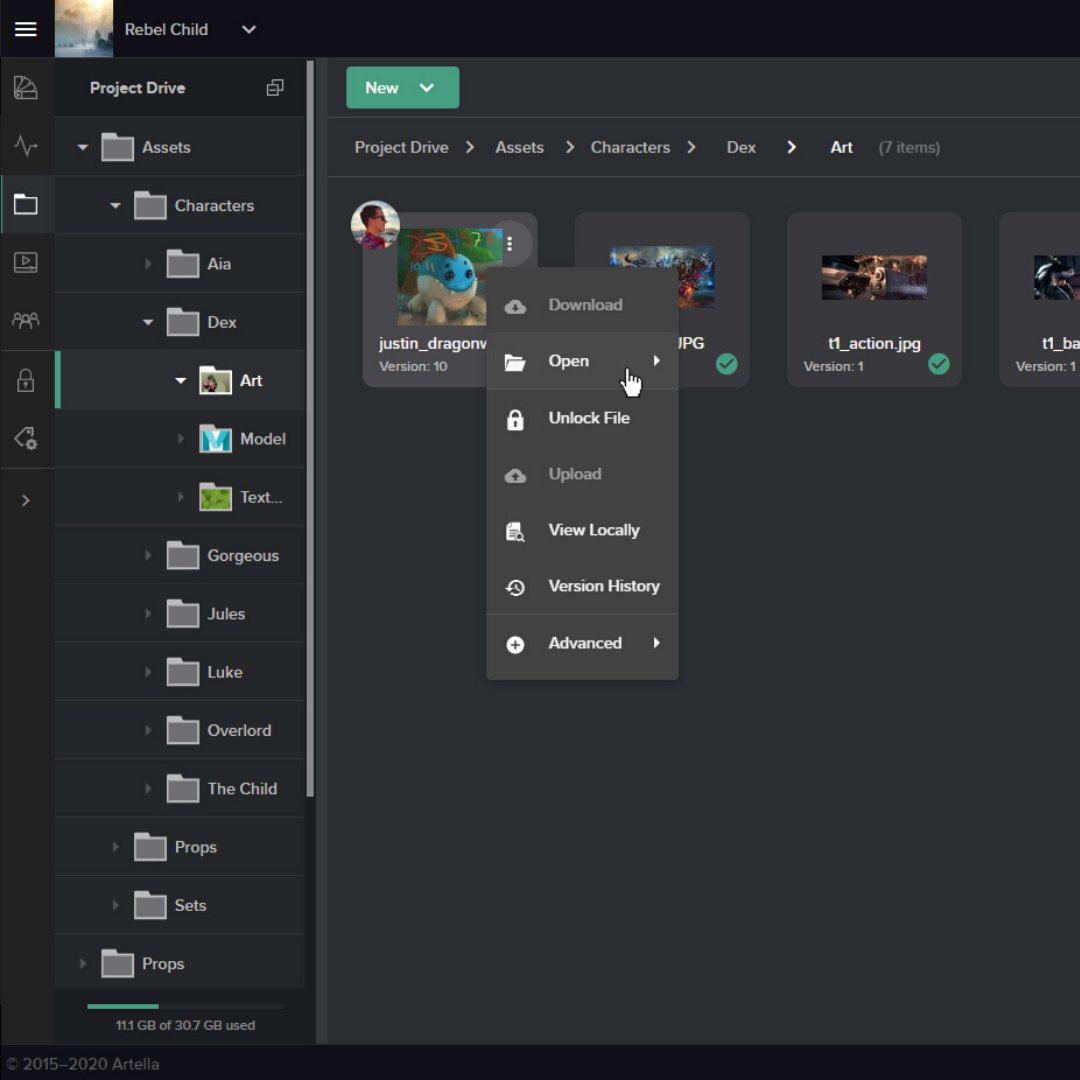
Task: Open the tag settings sidebar icon
Action: click(27, 437)
